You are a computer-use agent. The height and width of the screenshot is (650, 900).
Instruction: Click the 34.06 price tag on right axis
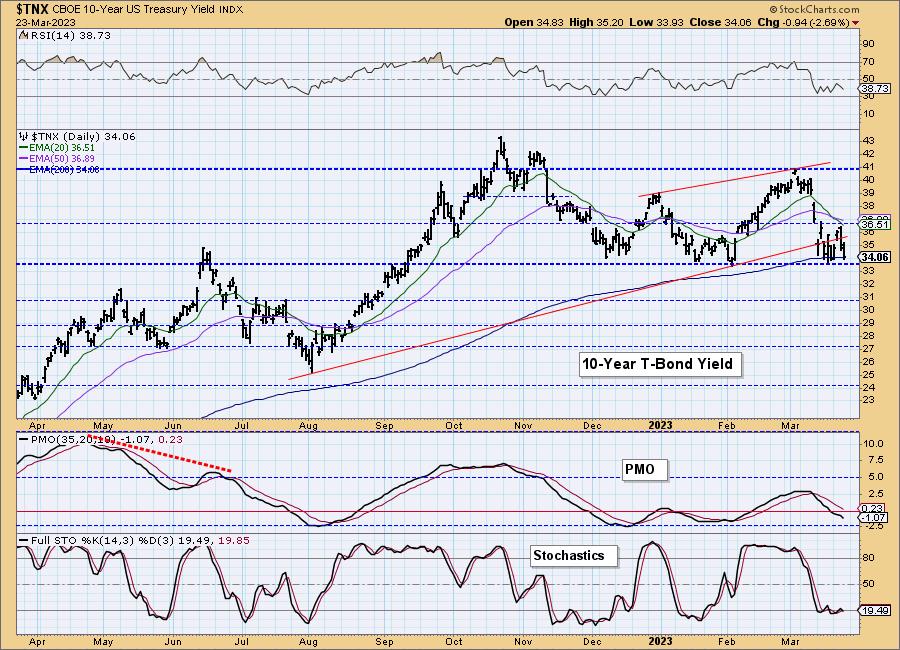click(x=875, y=257)
